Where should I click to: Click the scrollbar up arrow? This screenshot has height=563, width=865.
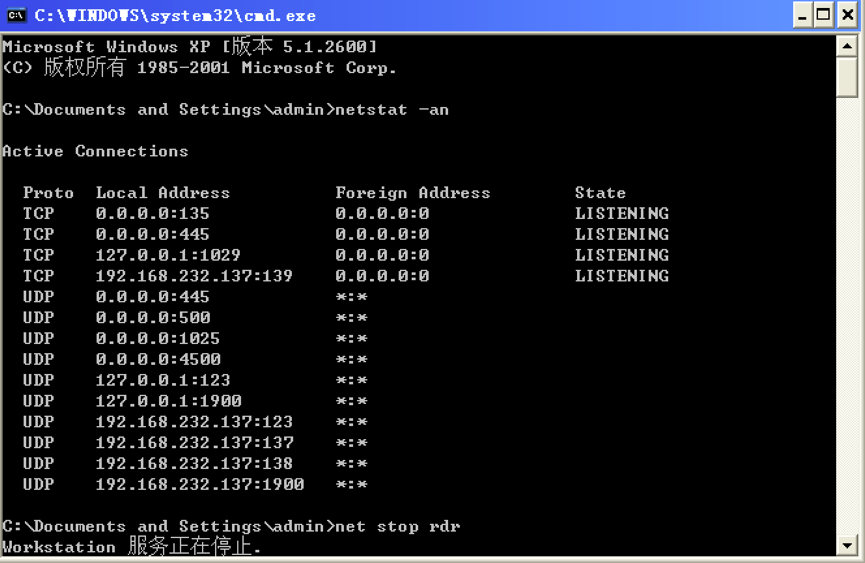coord(848,46)
